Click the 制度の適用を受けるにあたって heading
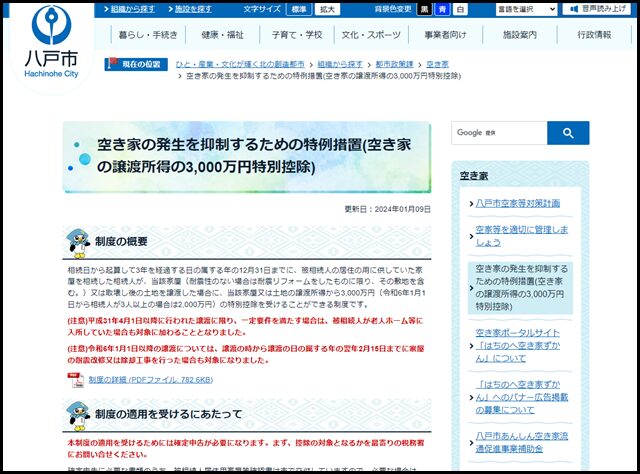This screenshot has width=640, height=474. pos(169,414)
